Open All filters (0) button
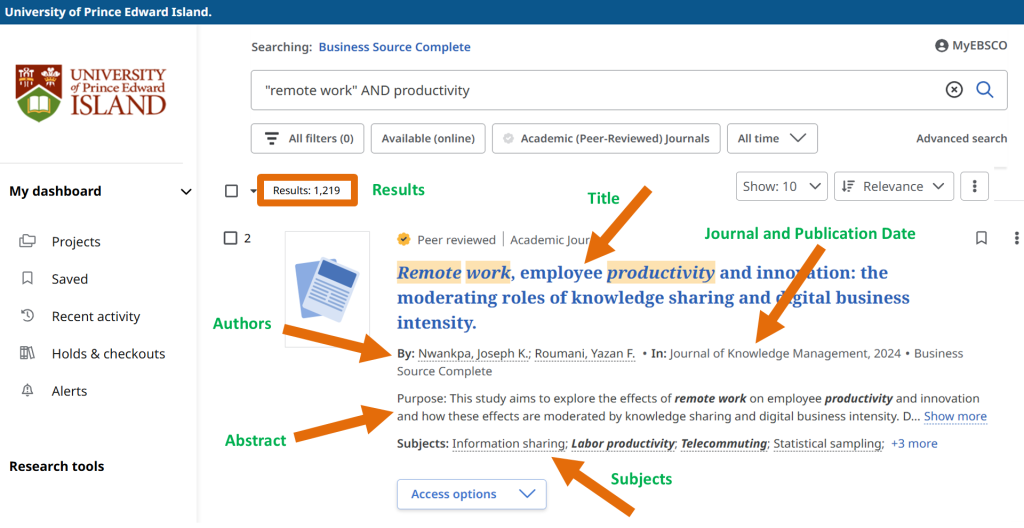The width and height of the screenshot is (1024, 528). pyautogui.click(x=308, y=139)
